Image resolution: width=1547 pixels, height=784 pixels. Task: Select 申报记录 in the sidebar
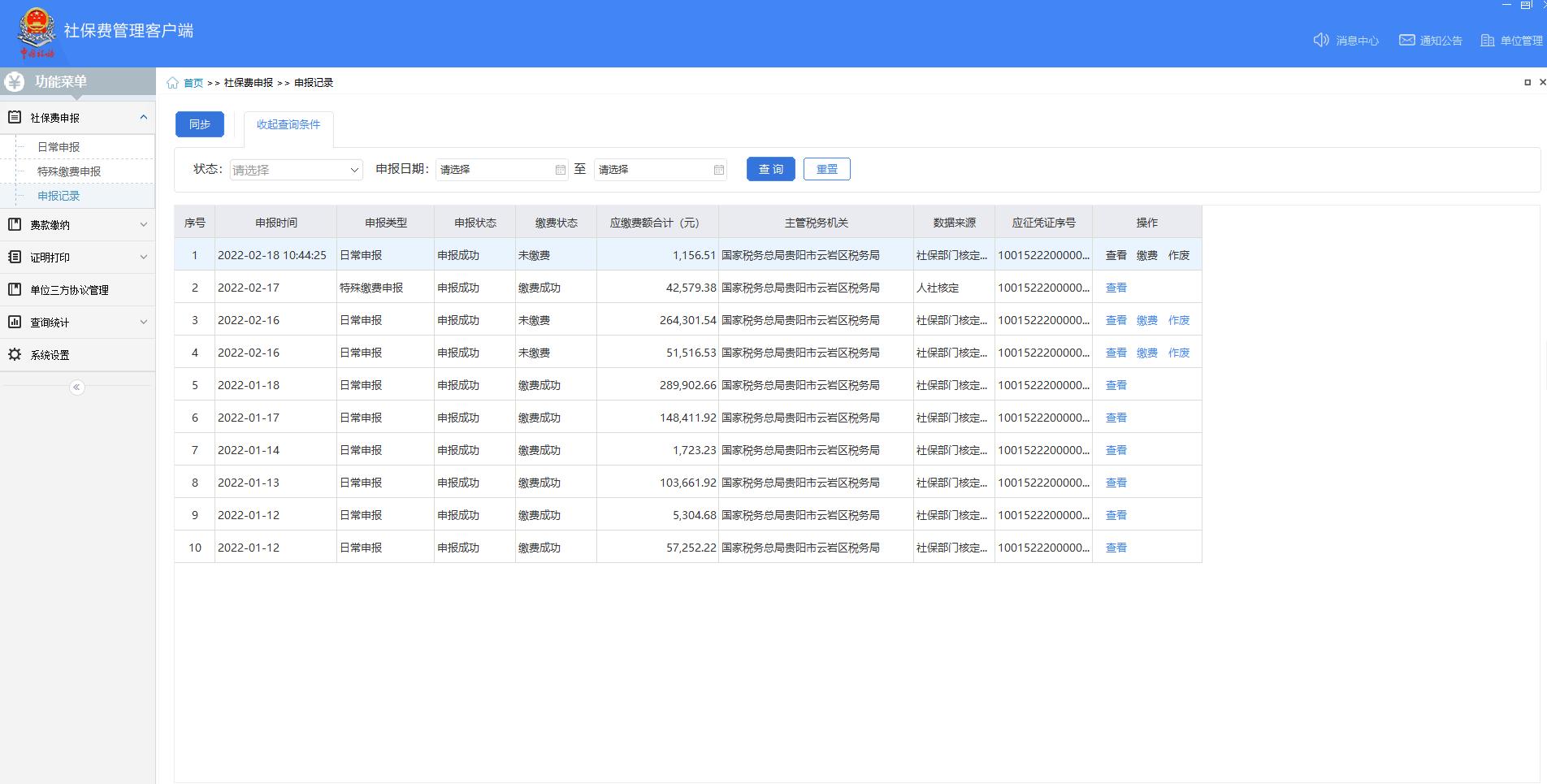pyautogui.click(x=58, y=196)
